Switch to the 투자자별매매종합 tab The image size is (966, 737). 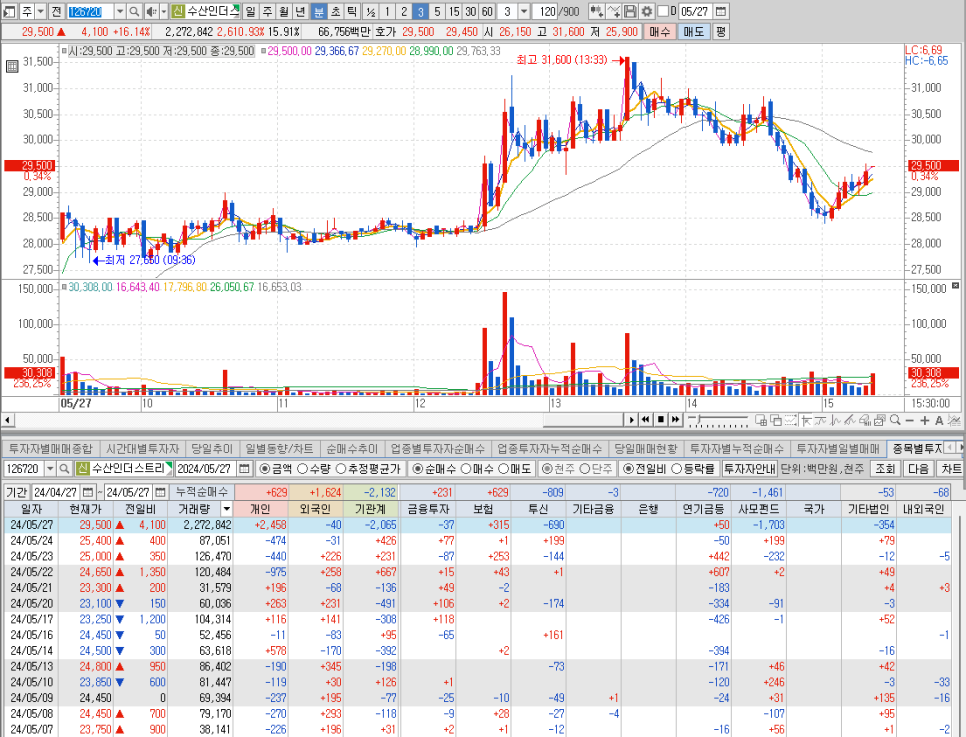coord(50,449)
